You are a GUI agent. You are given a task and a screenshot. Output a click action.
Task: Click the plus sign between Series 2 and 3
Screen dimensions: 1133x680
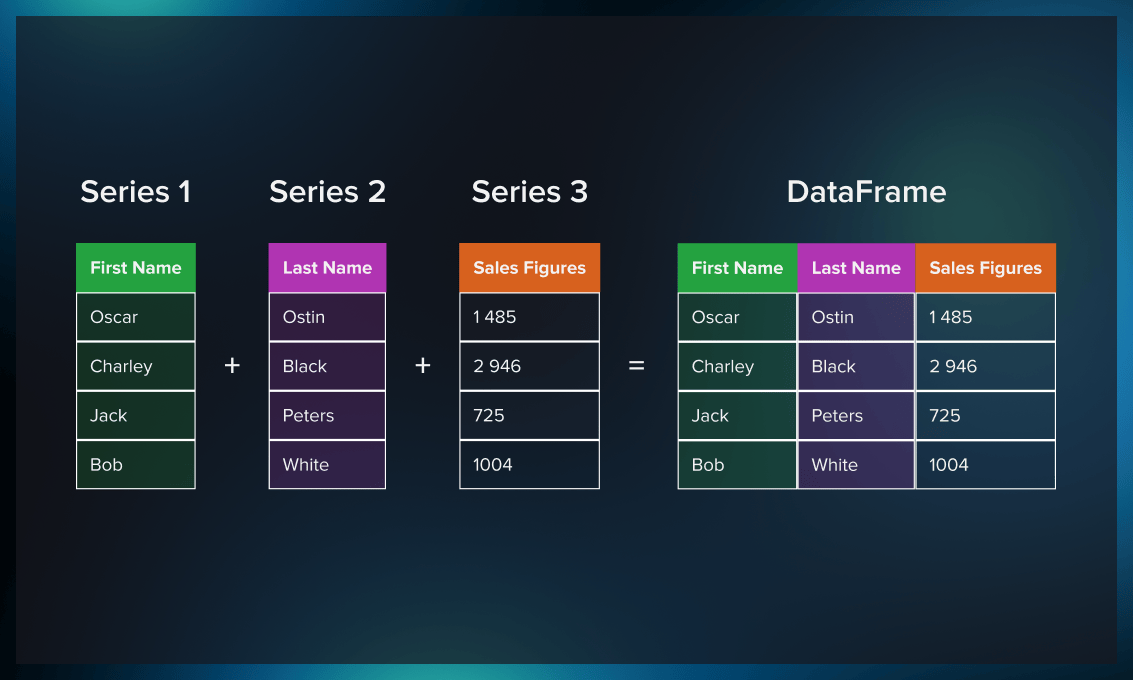pyautogui.click(x=423, y=366)
